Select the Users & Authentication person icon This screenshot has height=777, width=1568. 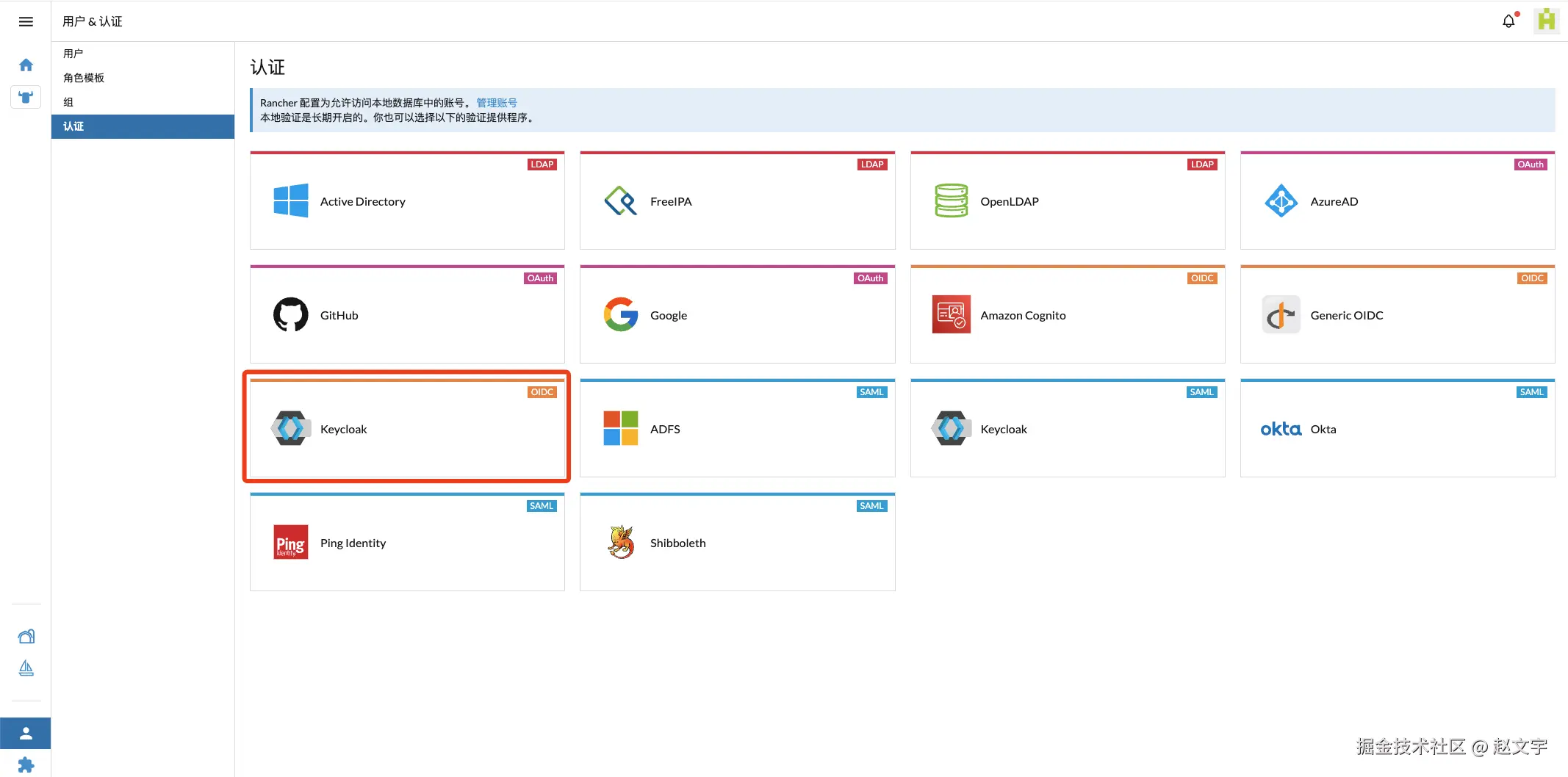pos(26,733)
